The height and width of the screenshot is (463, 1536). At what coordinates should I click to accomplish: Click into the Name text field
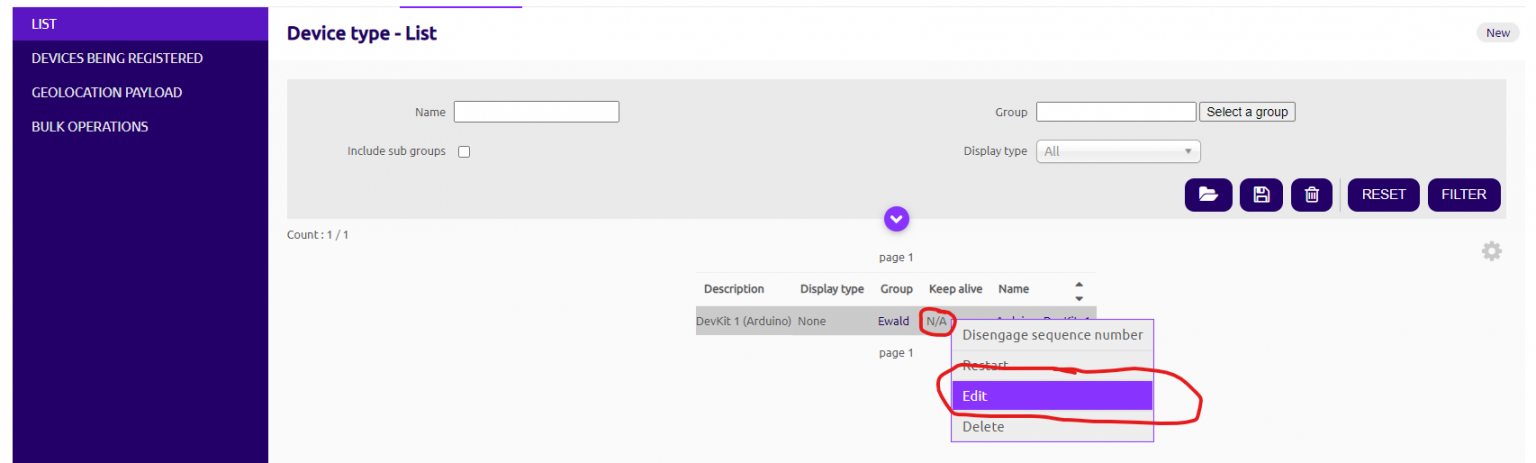point(536,112)
